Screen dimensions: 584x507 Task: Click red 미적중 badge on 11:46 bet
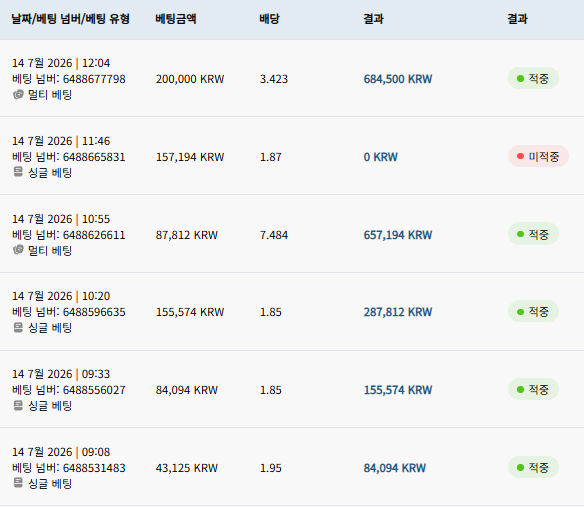coord(538,156)
